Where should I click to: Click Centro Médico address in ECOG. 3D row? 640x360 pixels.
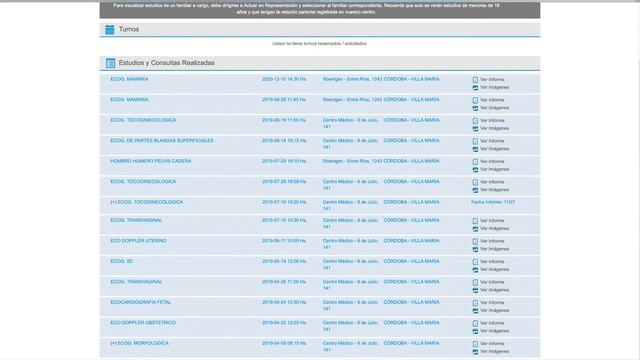click(x=351, y=264)
